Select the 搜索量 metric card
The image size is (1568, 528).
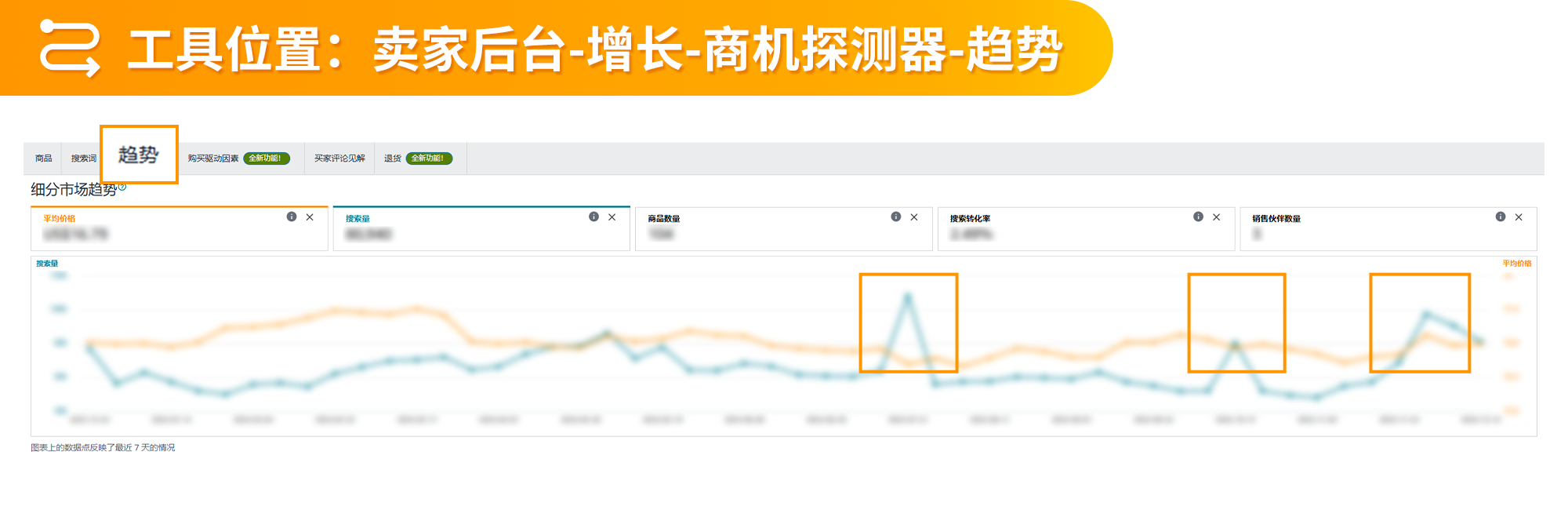pos(481,228)
